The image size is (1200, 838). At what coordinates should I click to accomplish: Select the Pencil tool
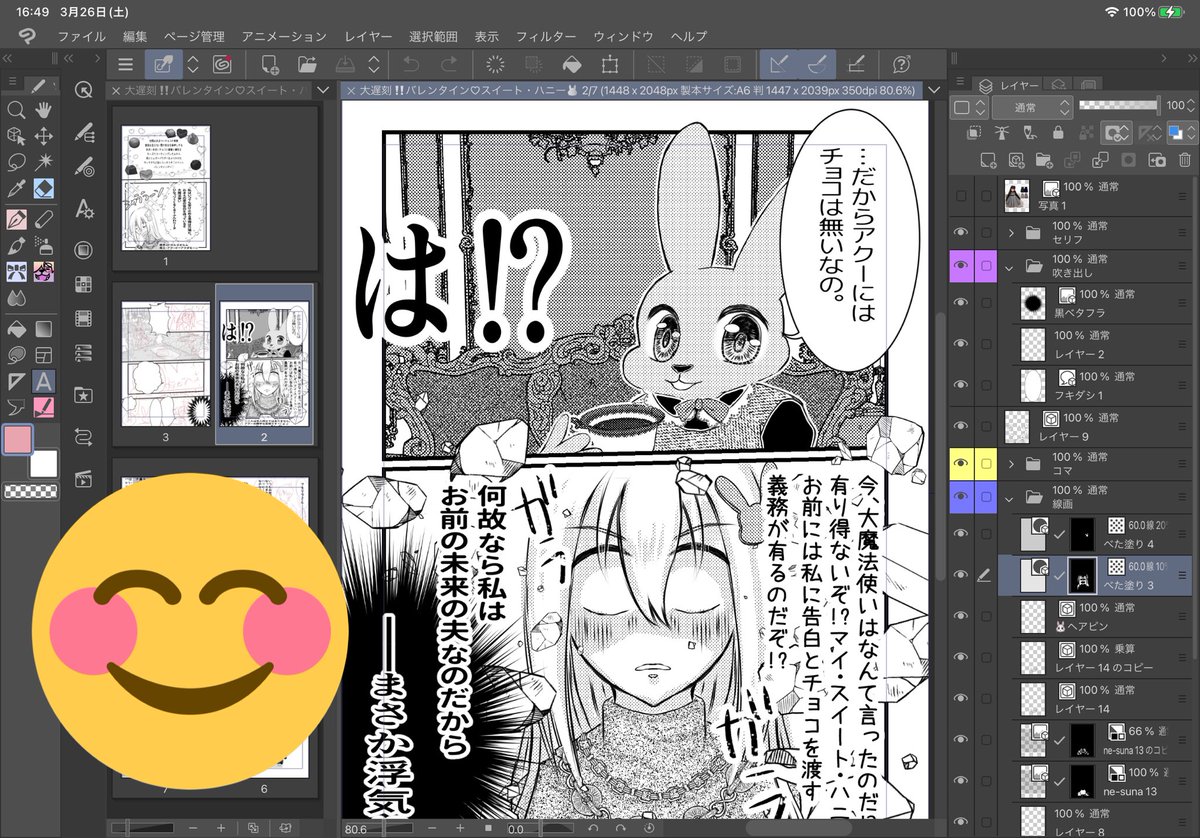click(x=44, y=218)
